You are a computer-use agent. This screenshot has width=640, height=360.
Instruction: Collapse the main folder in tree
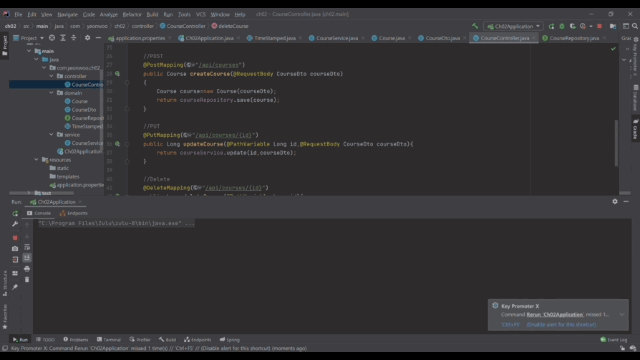[x=29, y=51]
